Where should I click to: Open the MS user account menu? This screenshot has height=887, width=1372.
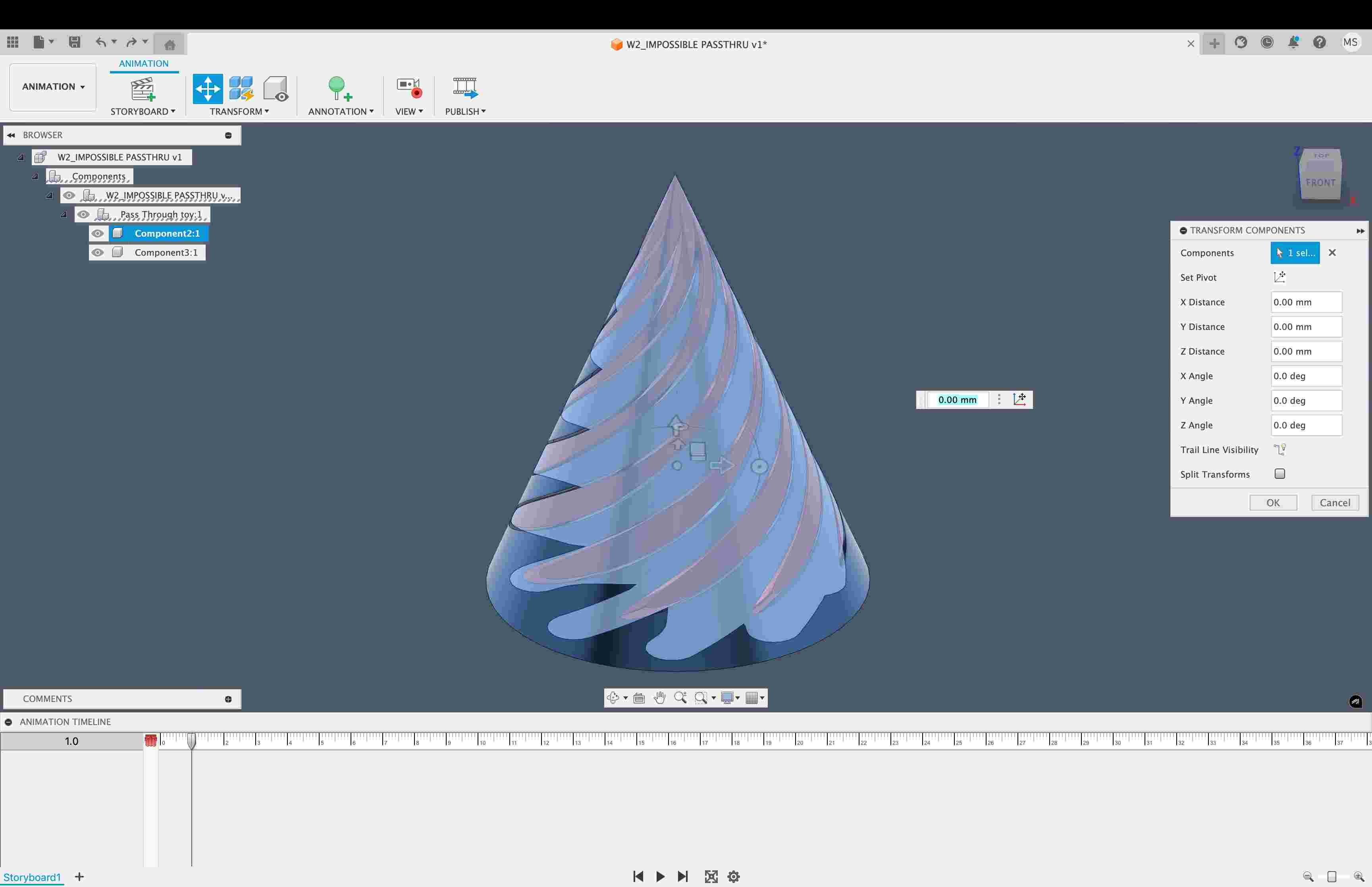tap(1350, 42)
